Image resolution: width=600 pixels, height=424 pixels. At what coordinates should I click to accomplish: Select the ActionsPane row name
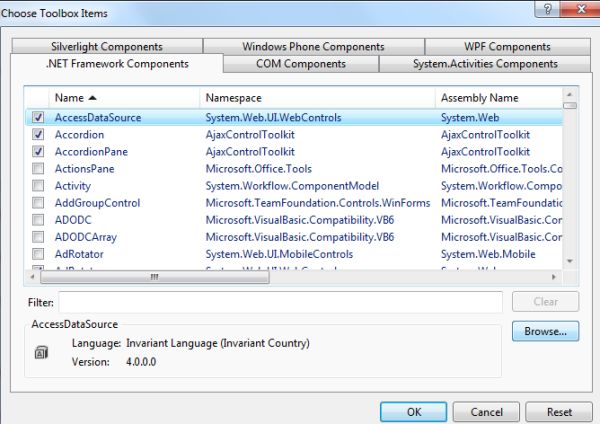[85, 169]
